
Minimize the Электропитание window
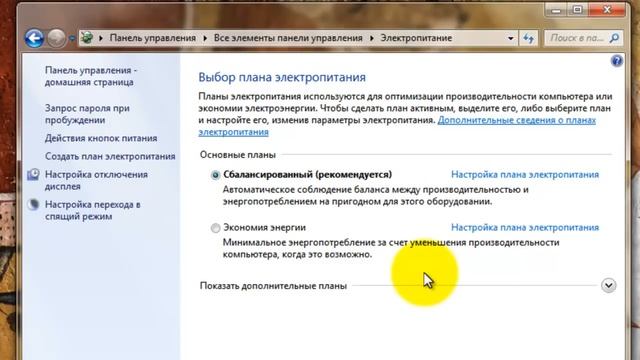click(x=556, y=10)
